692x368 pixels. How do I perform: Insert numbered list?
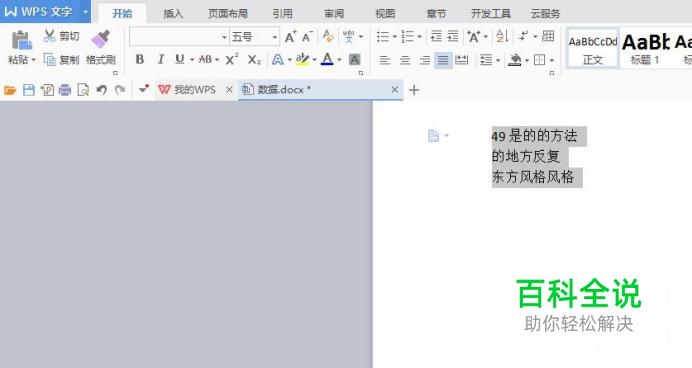tap(407, 37)
